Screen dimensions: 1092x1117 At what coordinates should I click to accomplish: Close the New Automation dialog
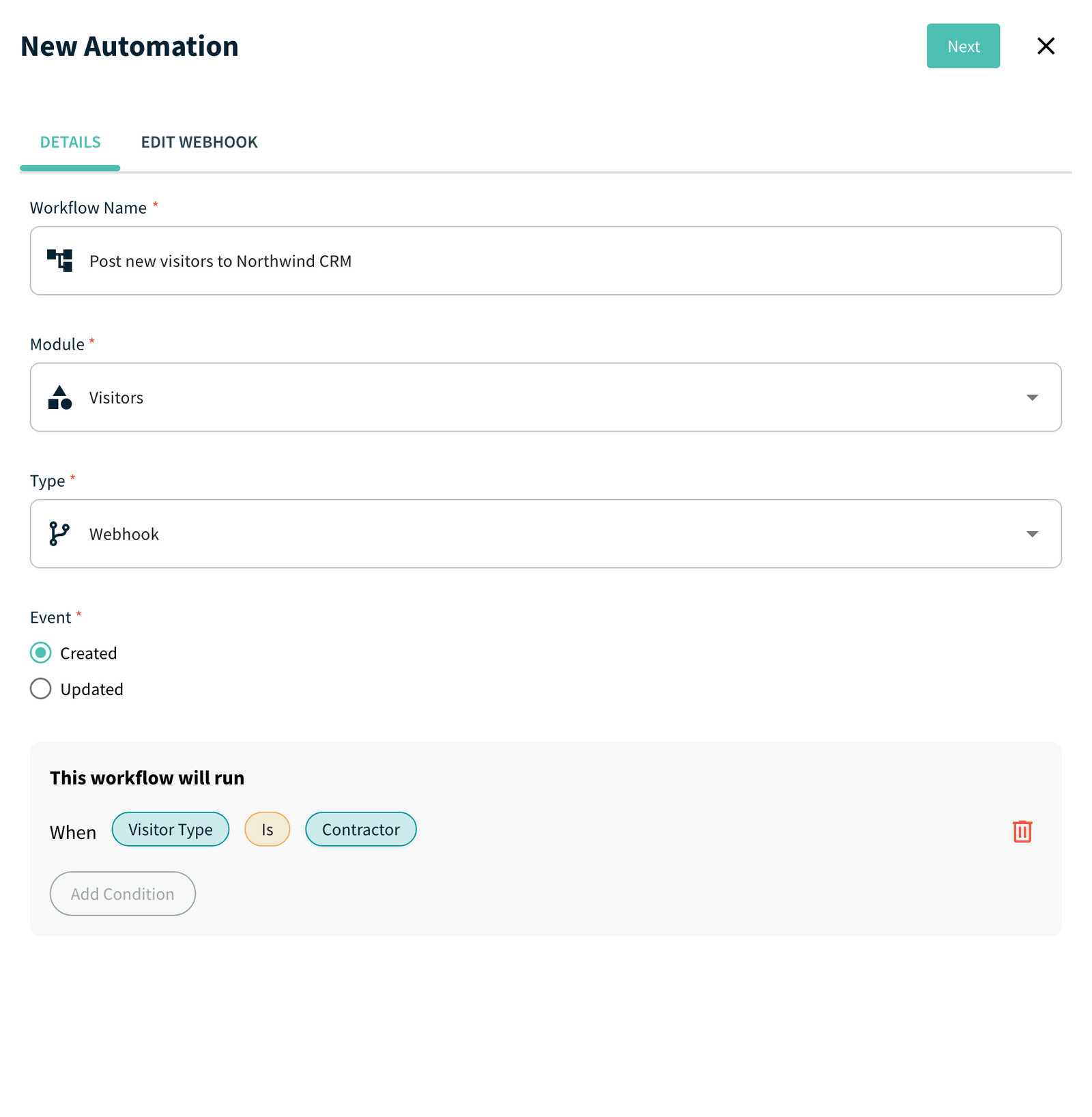pyautogui.click(x=1046, y=46)
